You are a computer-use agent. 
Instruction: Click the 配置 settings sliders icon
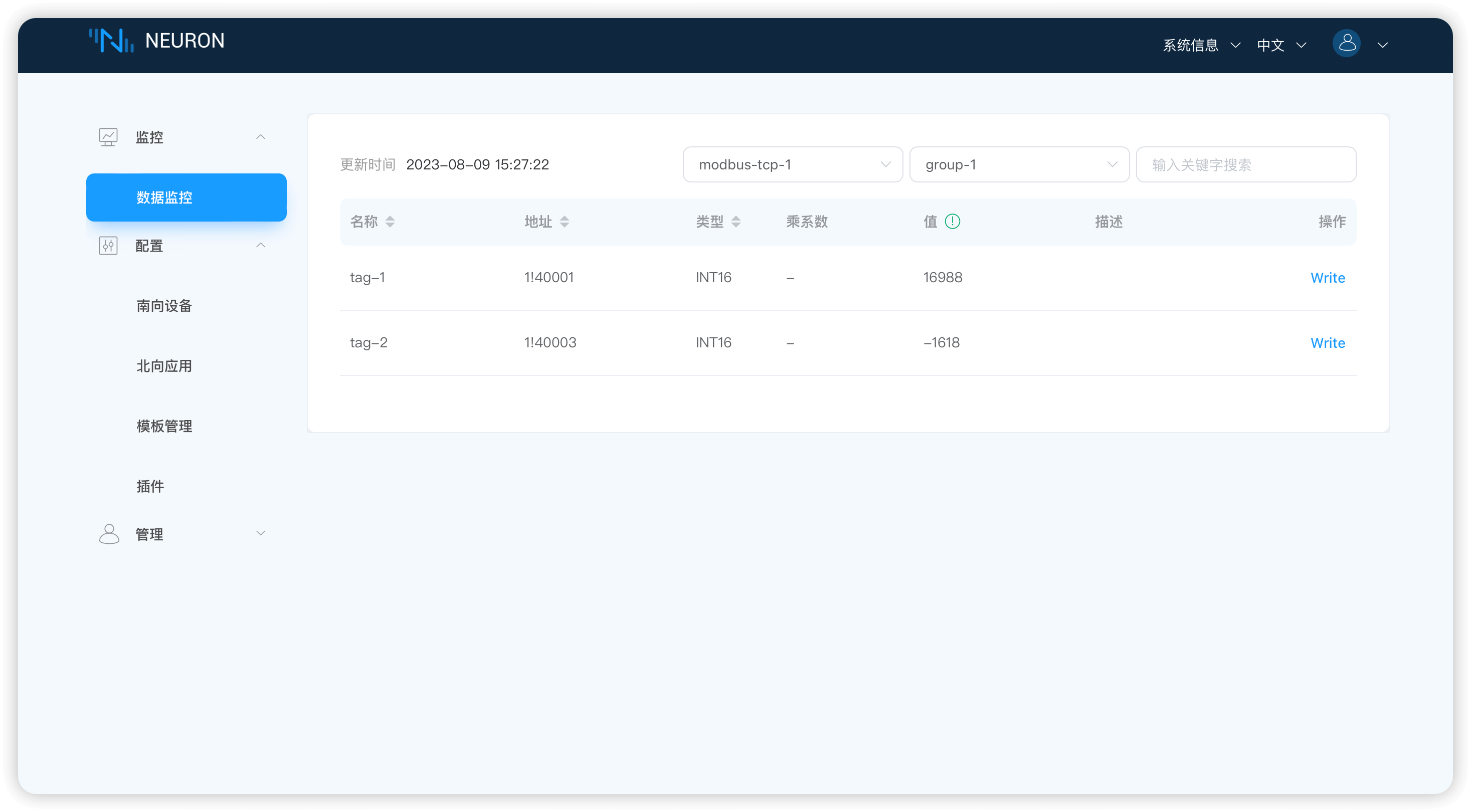(x=108, y=246)
